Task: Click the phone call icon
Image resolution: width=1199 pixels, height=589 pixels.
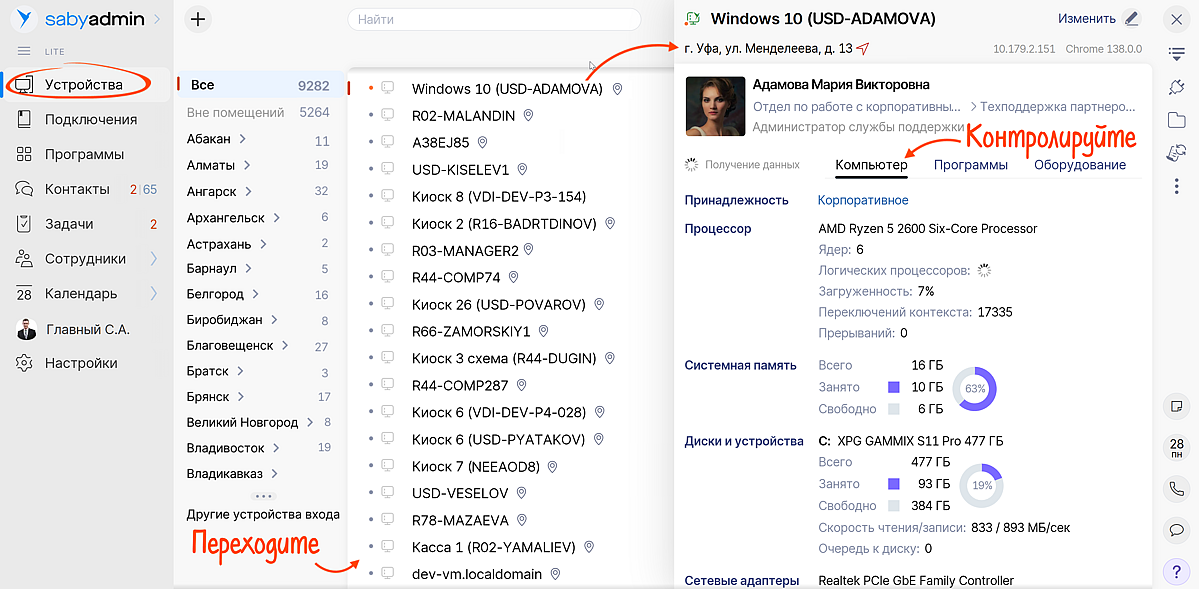Action: pyautogui.click(x=1176, y=488)
